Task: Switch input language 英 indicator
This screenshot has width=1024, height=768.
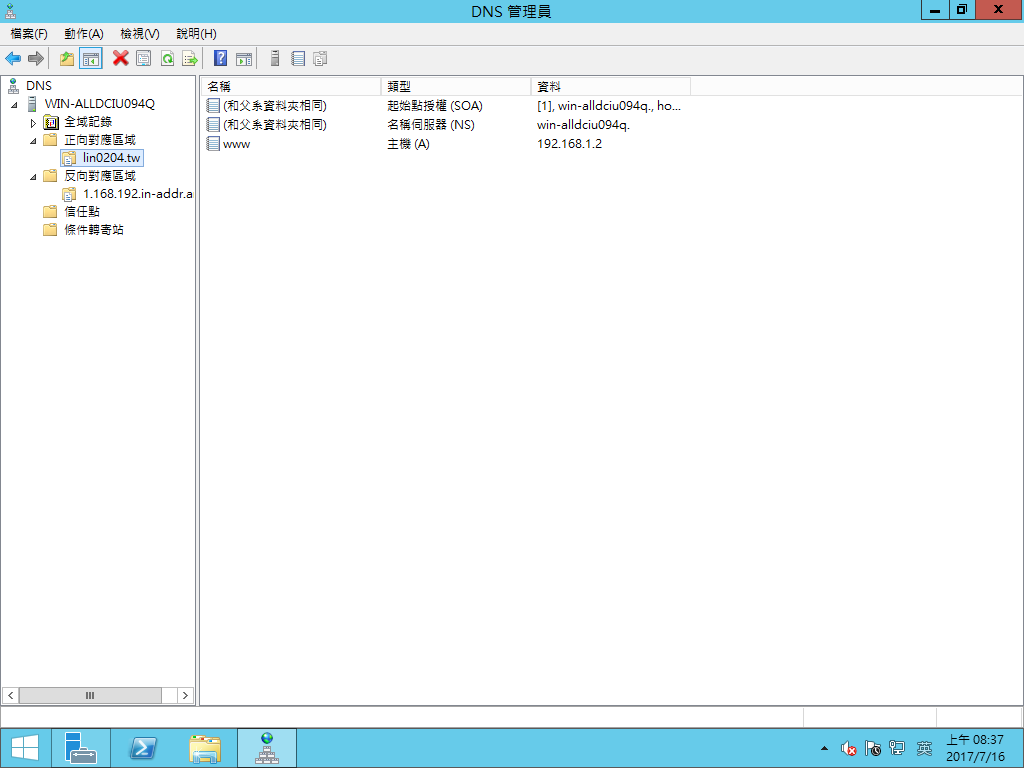Action: pyautogui.click(x=924, y=748)
